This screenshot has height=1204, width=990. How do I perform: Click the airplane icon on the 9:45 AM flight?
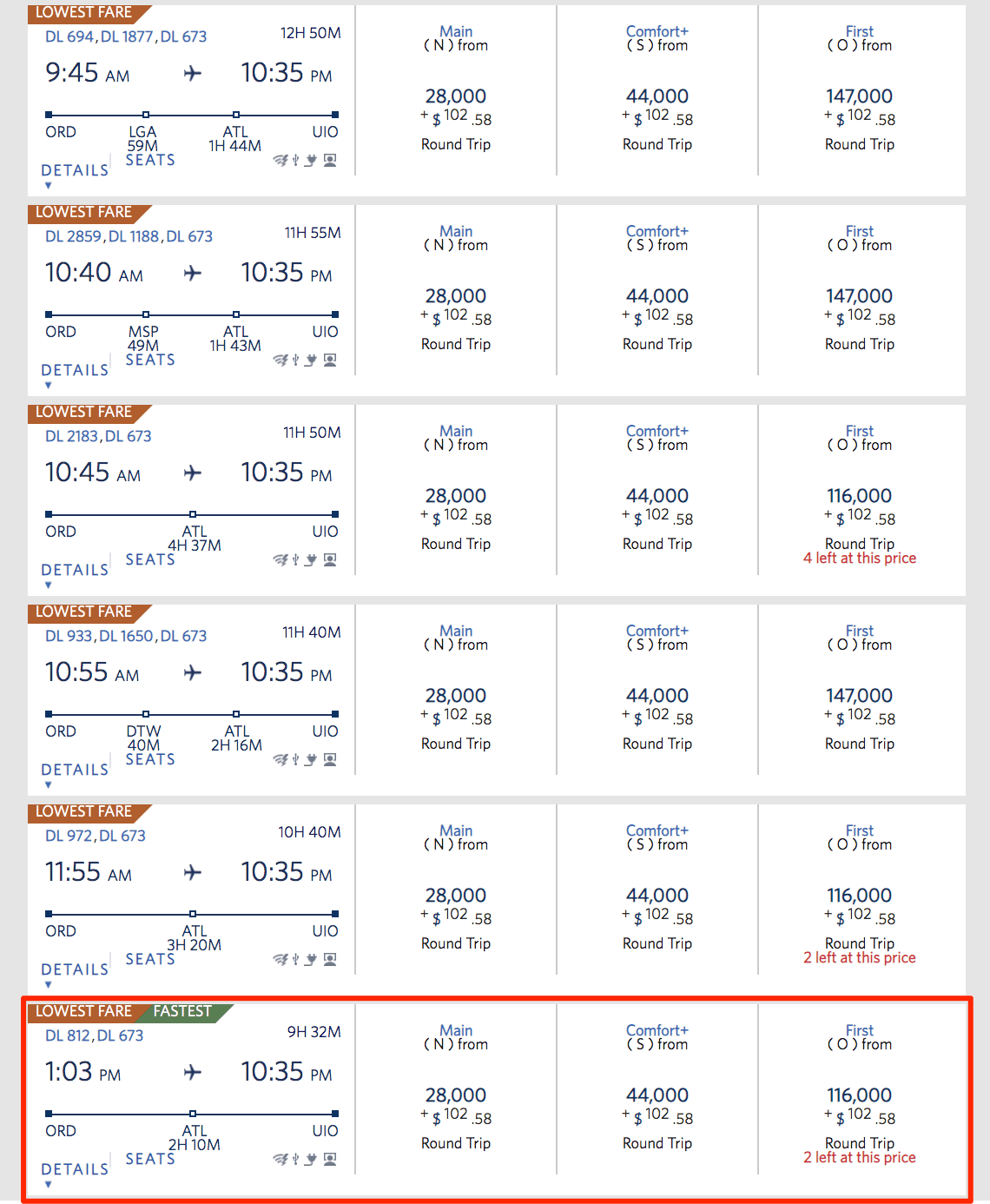coord(191,74)
